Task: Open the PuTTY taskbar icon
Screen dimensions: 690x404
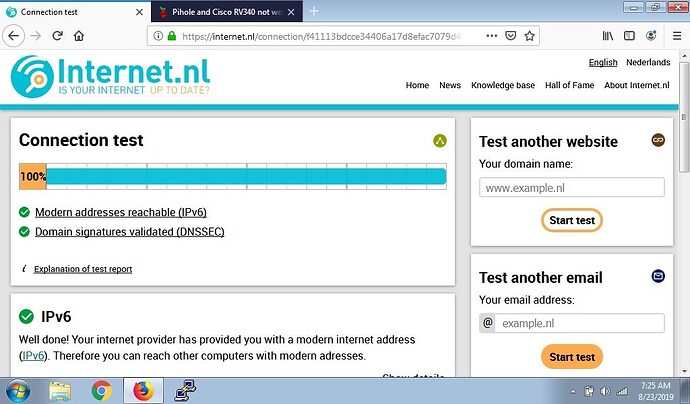Action: tap(185, 391)
